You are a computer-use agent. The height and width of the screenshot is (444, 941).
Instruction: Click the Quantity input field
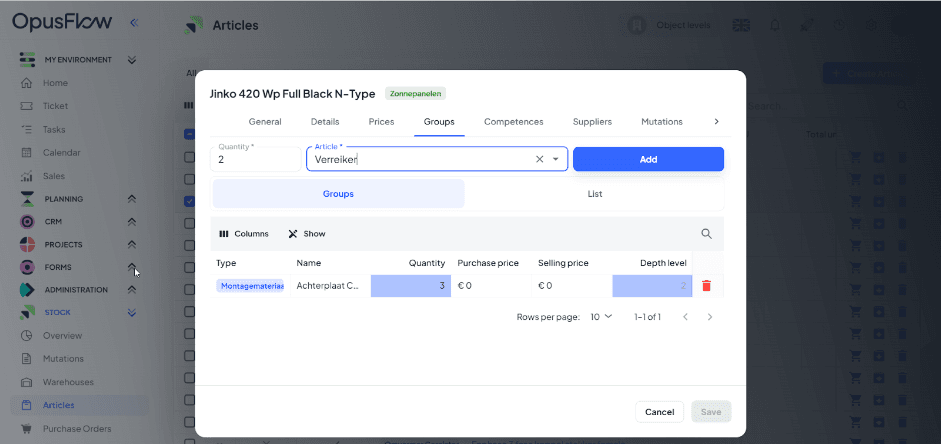(256, 159)
